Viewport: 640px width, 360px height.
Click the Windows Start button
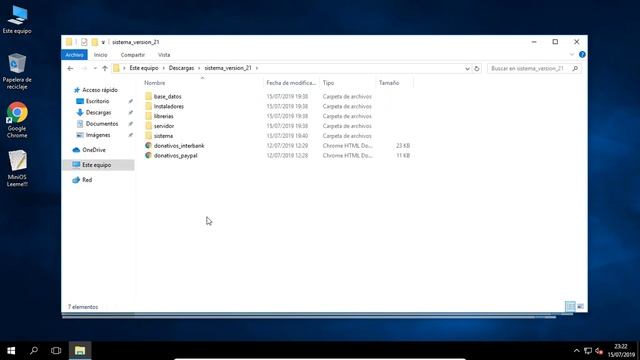[11, 351]
